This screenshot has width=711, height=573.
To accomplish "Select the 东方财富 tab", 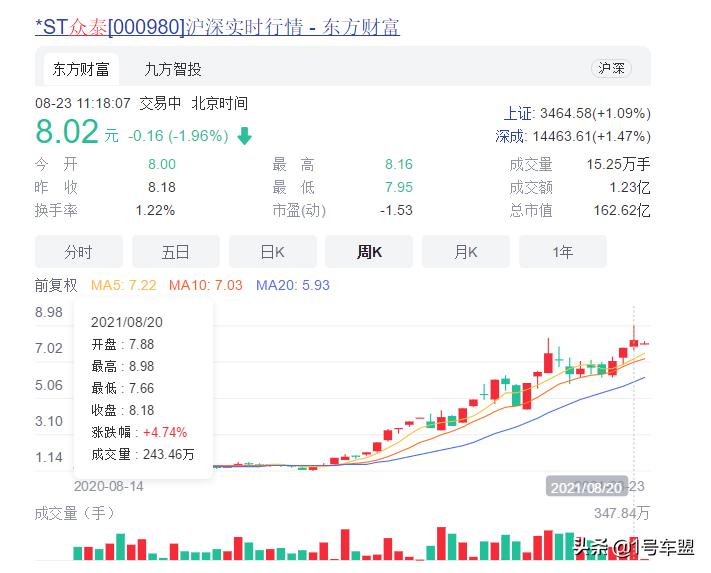I will [81, 69].
